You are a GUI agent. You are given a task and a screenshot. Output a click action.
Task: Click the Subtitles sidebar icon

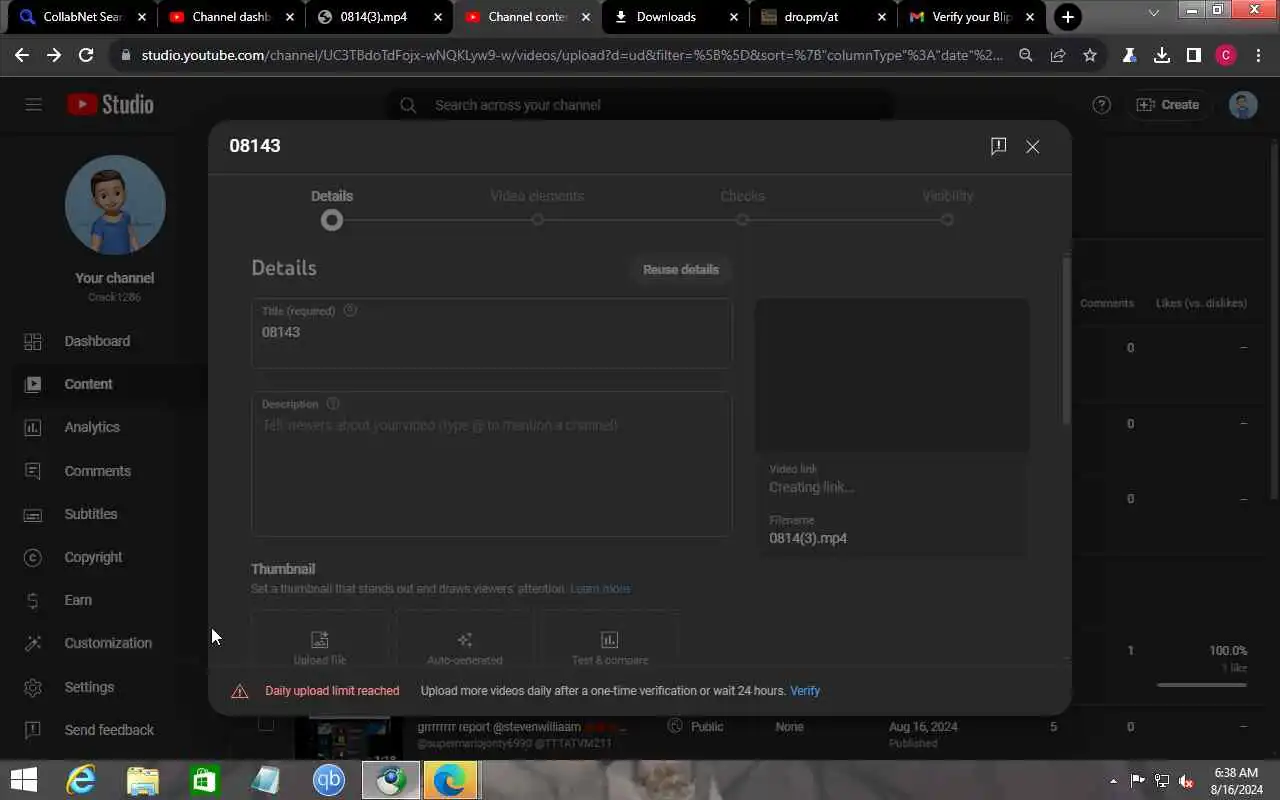pos(33,514)
